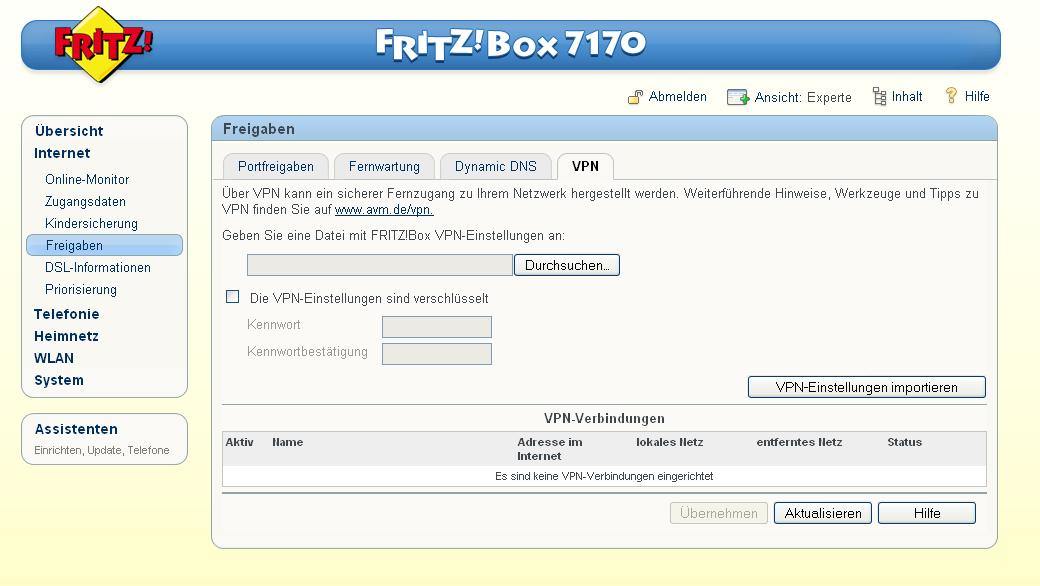Click the 'Freigaben' panel title
The height and width of the screenshot is (586, 1040).
click(x=259, y=129)
